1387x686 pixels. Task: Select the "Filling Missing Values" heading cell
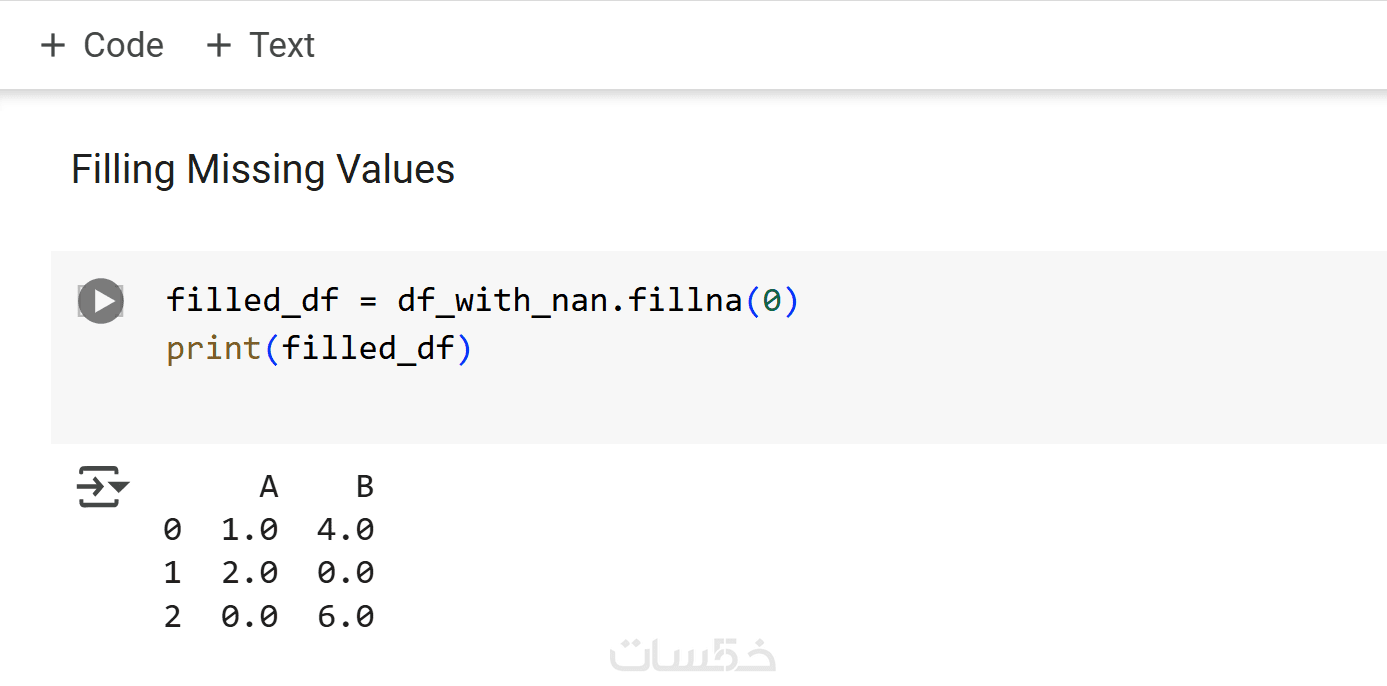[x=263, y=169]
